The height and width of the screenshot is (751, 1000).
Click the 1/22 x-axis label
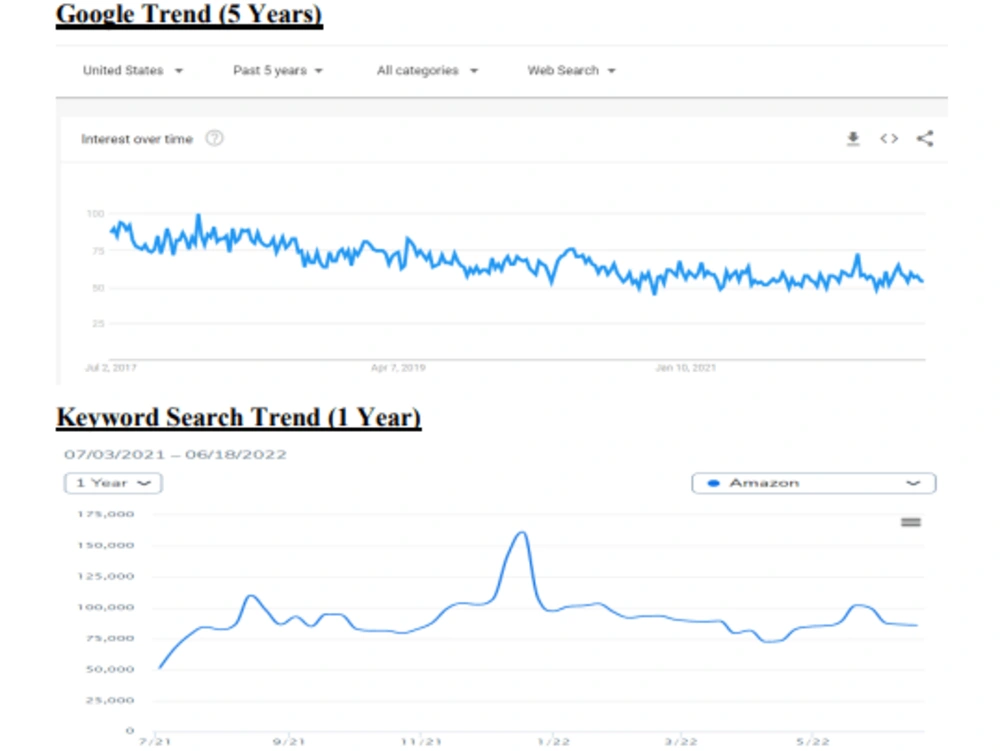pos(554,741)
